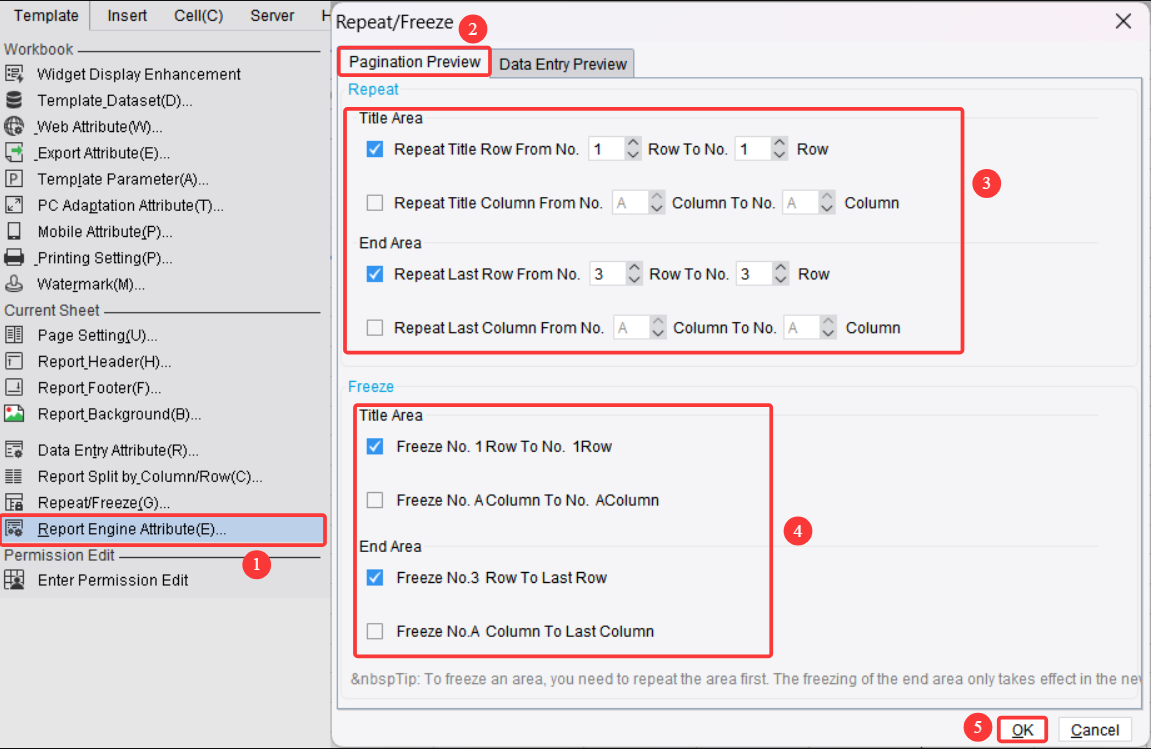The width and height of the screenshot is (1151, 749).
Task: Switch to Pagination Preview tab
Action: (x=415, y=62)
